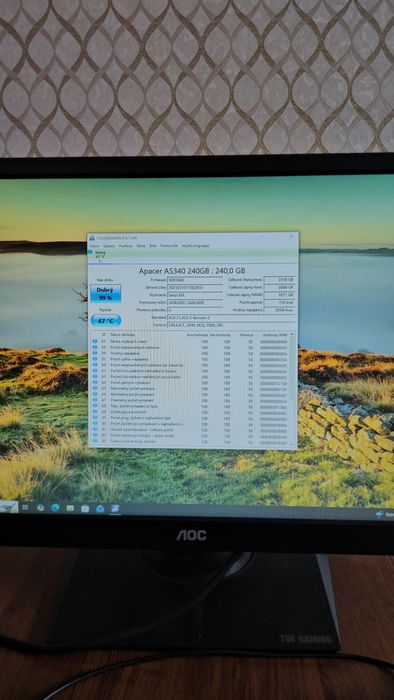Viewport: 394px width, 700px height.
Task: Open the Súbor menu
Action: point(94,246)
